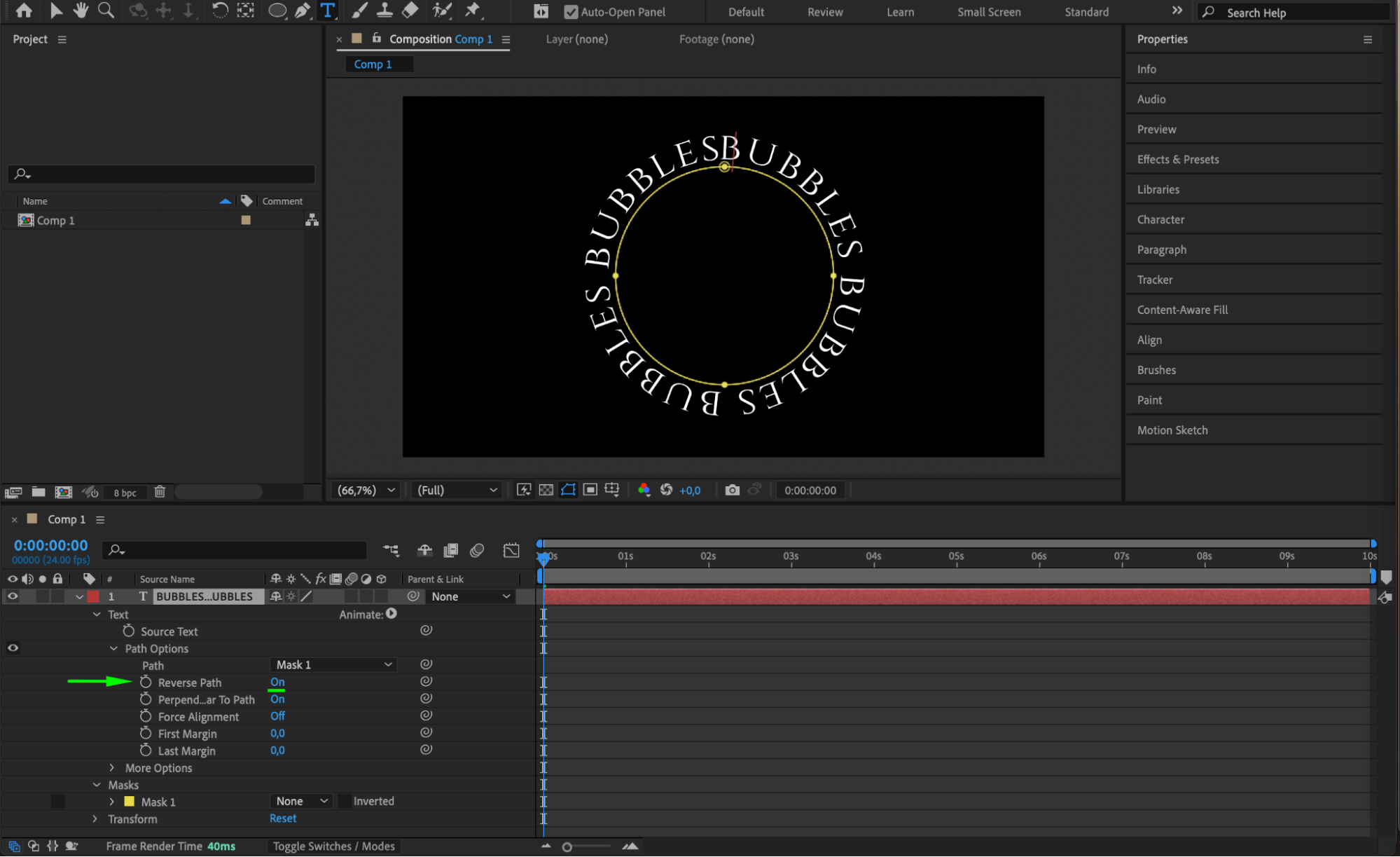Select the Pen tool in toolbar

click(302, 11)
